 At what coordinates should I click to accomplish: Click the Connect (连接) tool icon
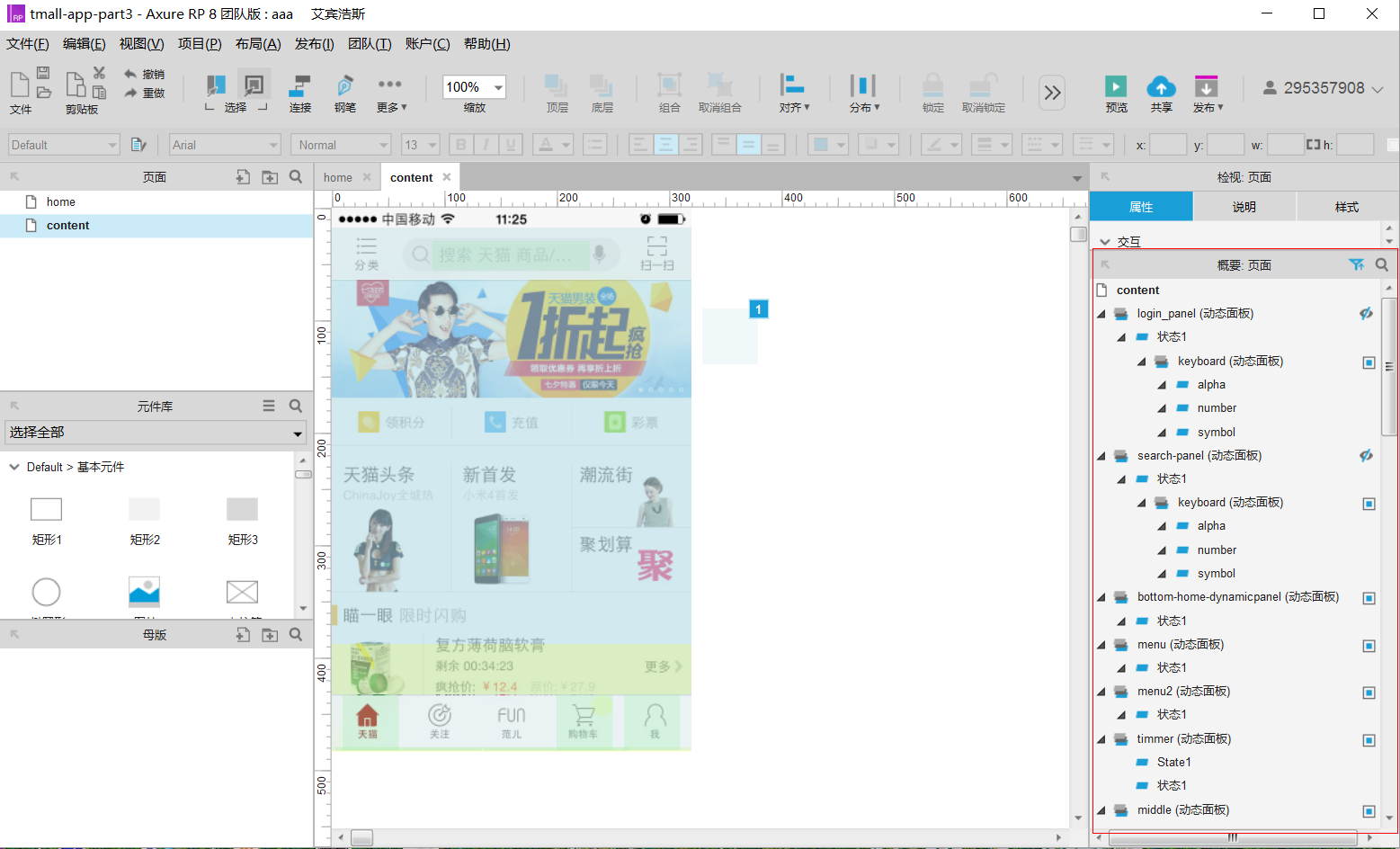[x=299, y=86]
